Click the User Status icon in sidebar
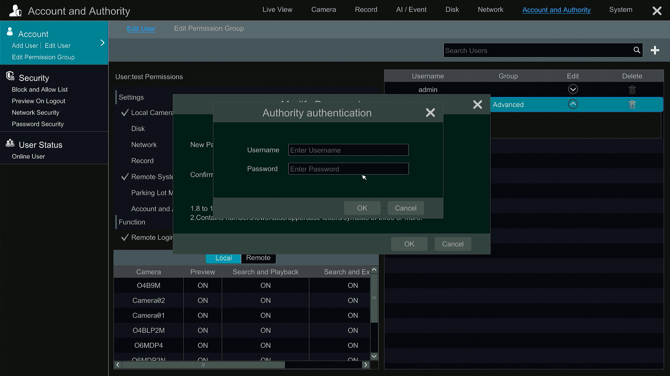This screenshot has height=376, width=670. pyautogui.click(x=10, y=143)
